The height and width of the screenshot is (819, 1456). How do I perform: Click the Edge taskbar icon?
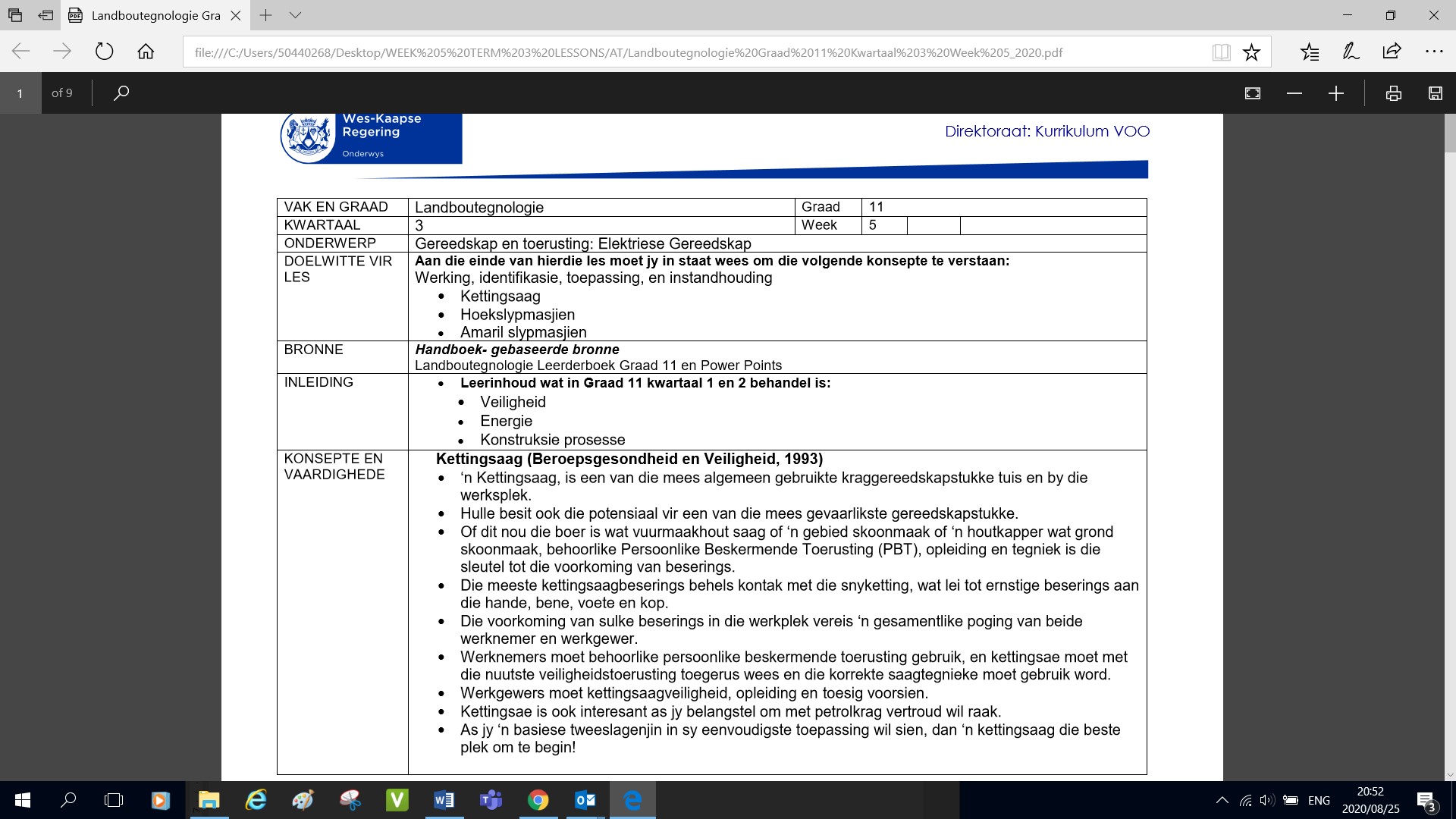coord(632,800)
